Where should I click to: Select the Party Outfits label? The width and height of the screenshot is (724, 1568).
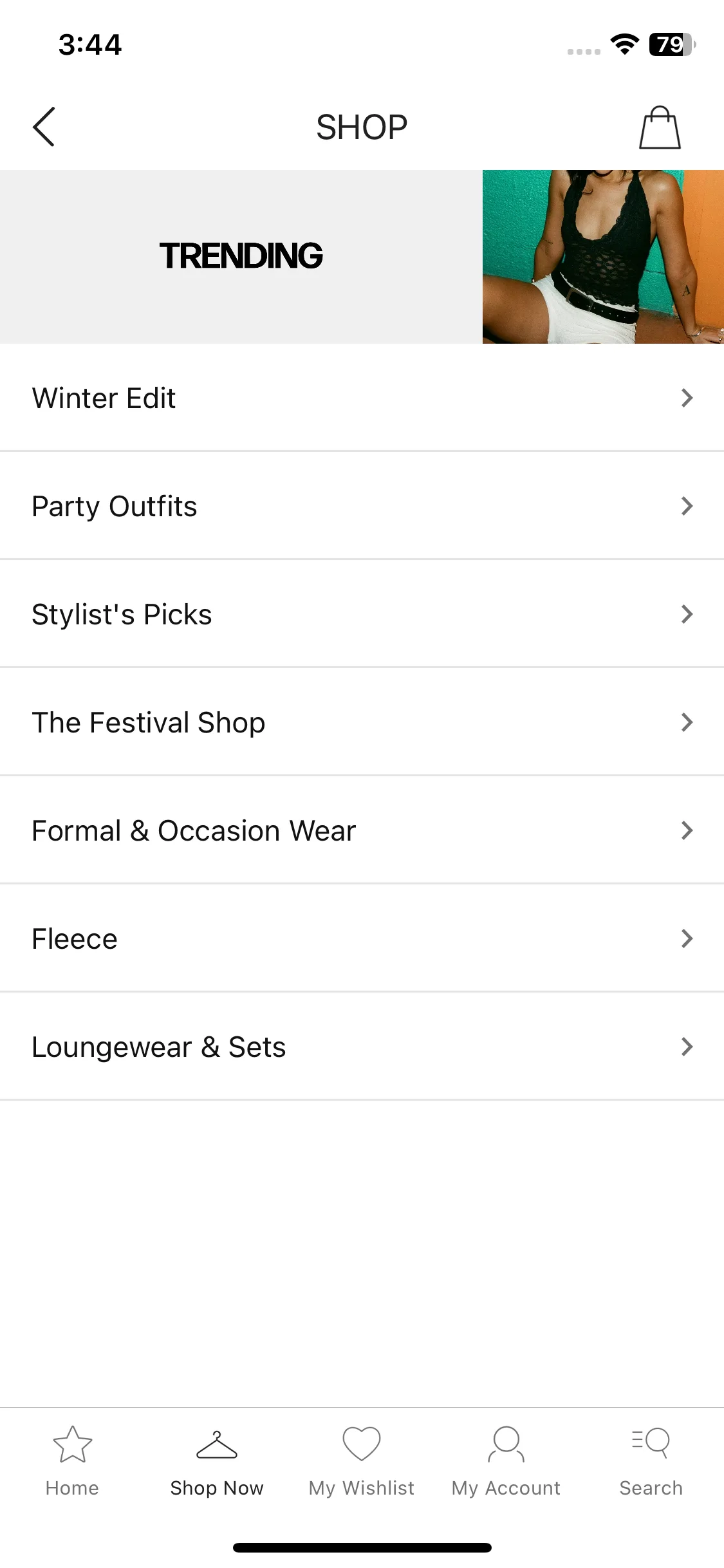tap(115, 507)
